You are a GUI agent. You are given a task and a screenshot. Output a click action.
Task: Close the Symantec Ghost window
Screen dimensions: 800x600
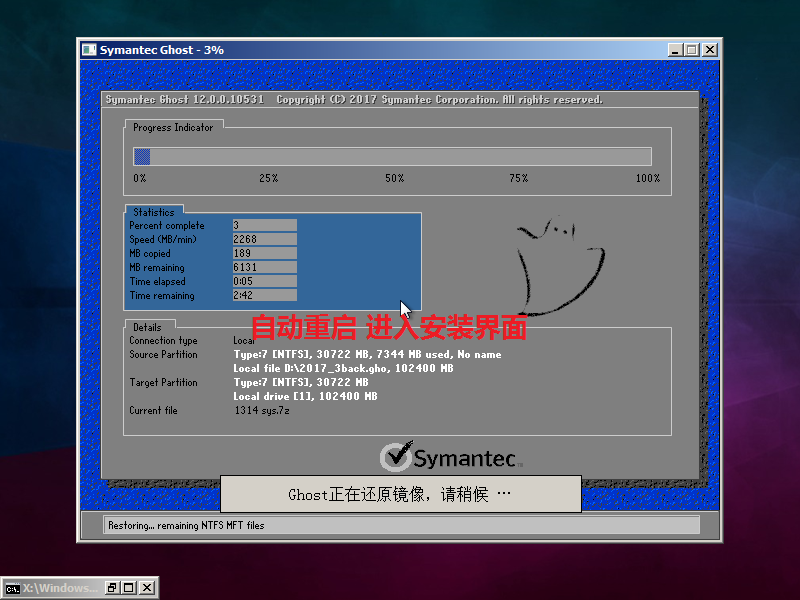click(710, 50)
